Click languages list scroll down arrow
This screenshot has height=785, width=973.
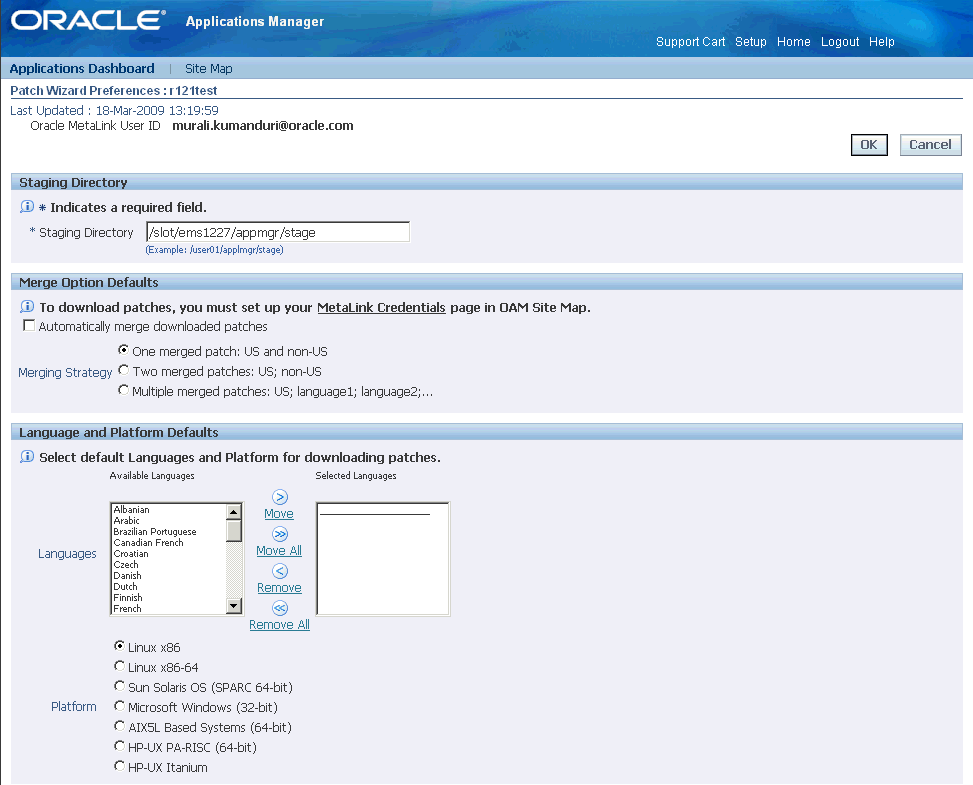point(234,606)
